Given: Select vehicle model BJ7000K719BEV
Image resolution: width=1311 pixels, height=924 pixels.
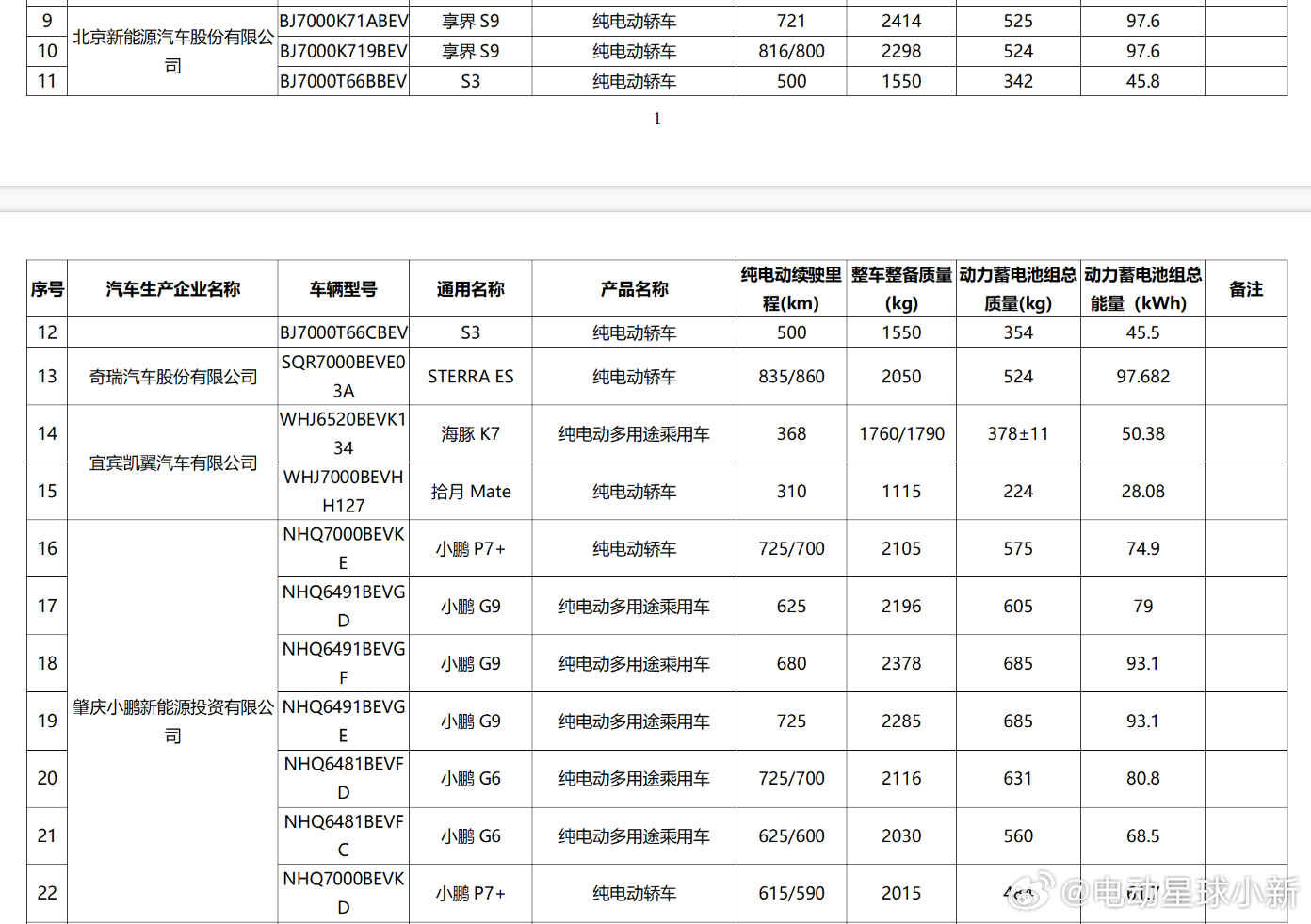Looking at the screenshot, I should click(x=344, y=51).
